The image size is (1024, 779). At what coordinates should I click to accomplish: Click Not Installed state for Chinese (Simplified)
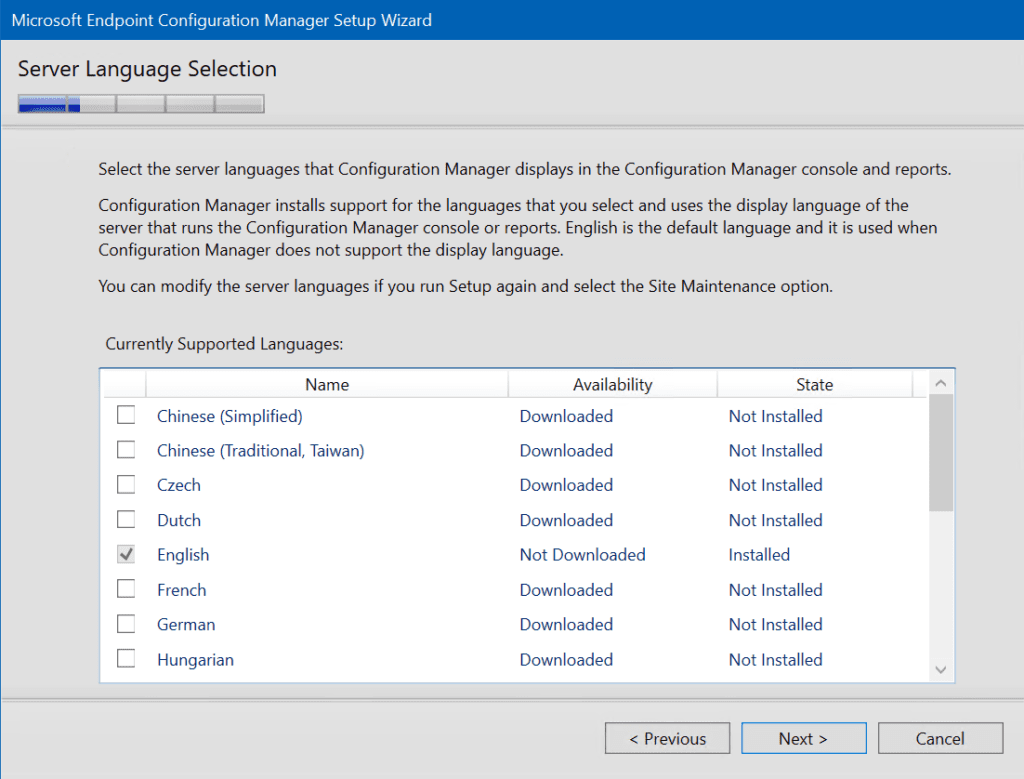coord(776,416)
